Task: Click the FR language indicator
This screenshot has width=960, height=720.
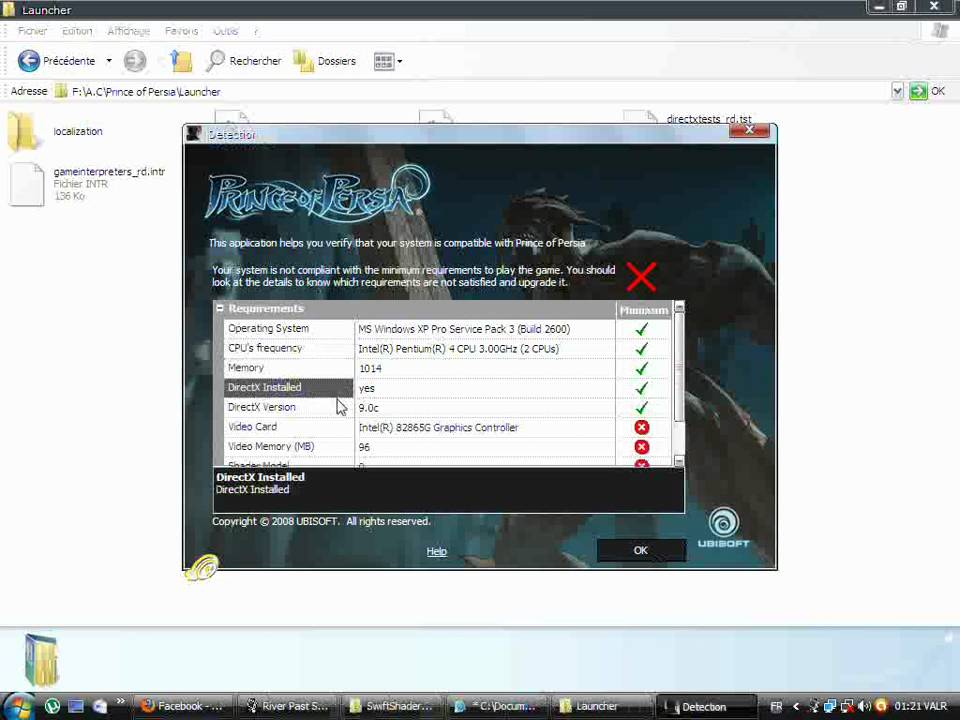Action: (x=776, y=707)
